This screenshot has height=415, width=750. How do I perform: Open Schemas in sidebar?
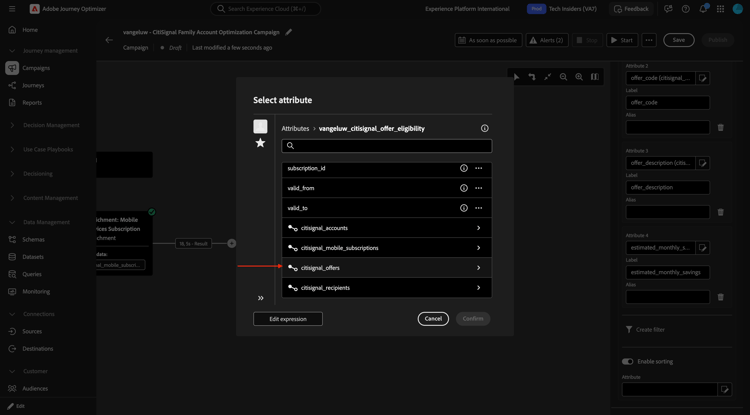pos(33,240)
